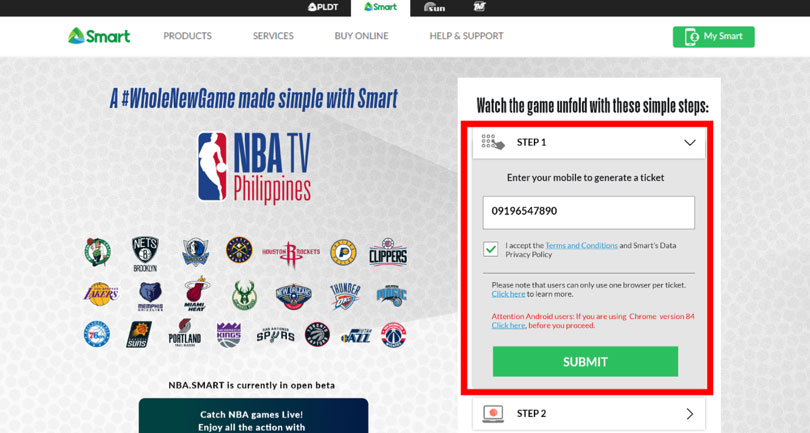Uncheck the accept Terms and Conditions checkbox
The width and height of the screenshot is (810, 433).
pyautogui.click(x=491, y=249)
